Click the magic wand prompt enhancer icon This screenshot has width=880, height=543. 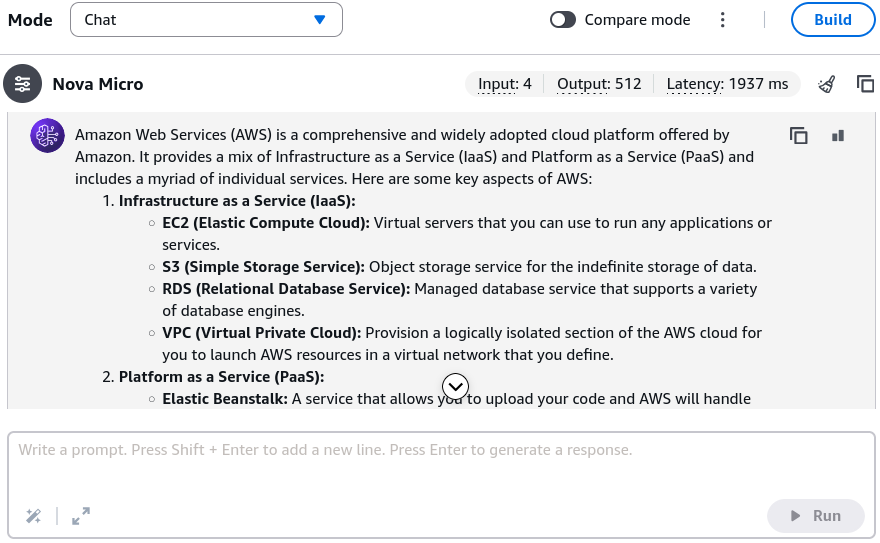[x=34, y=516]
